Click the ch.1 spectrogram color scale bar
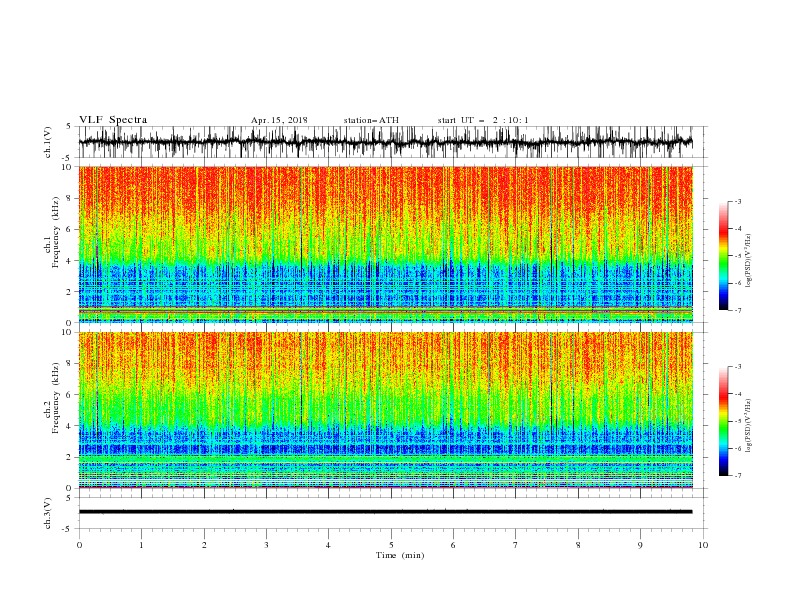The height and width of the screenshot is (612, 792). coord(723,256)
